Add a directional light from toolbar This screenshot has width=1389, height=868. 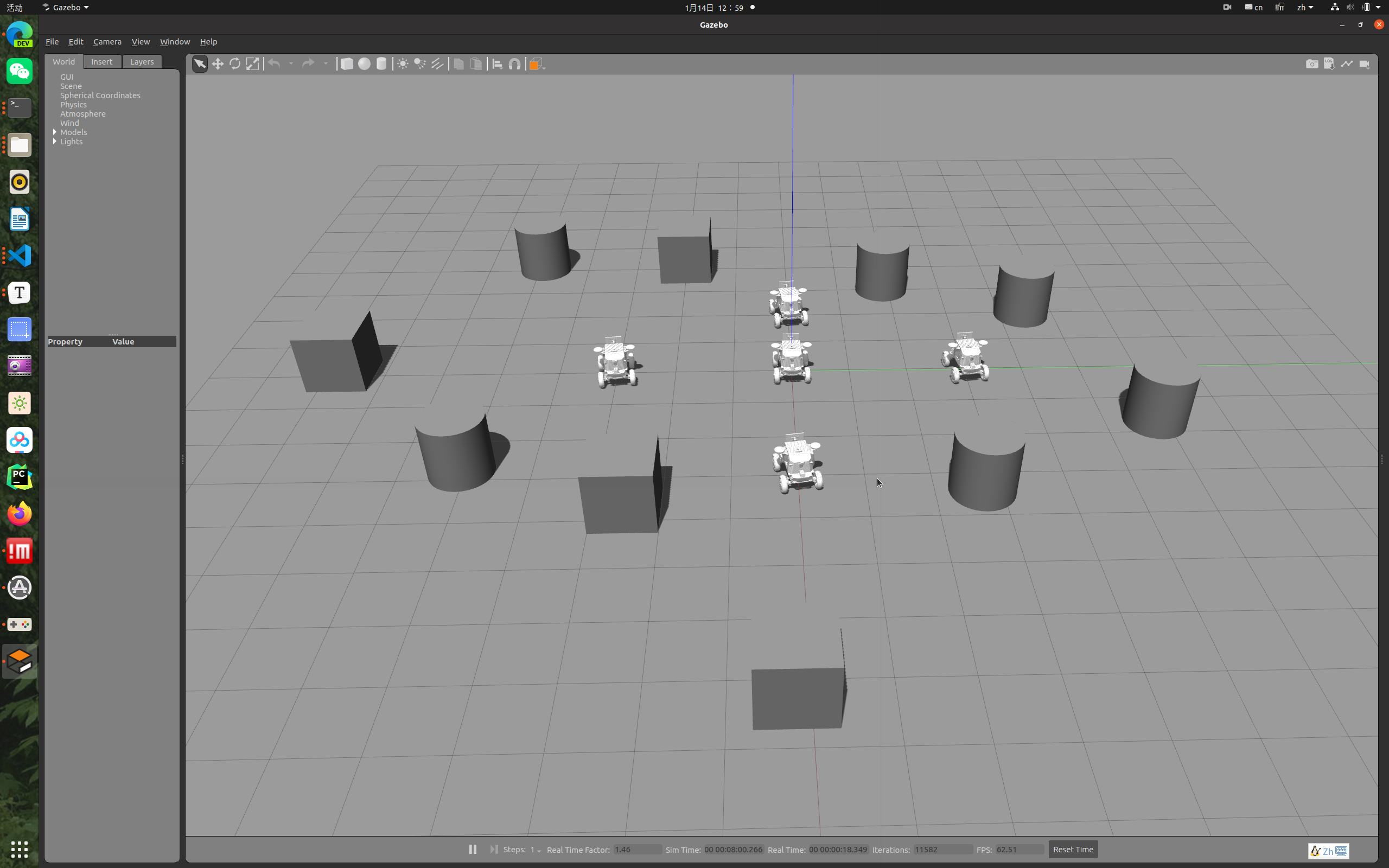[x=437, y=63]
